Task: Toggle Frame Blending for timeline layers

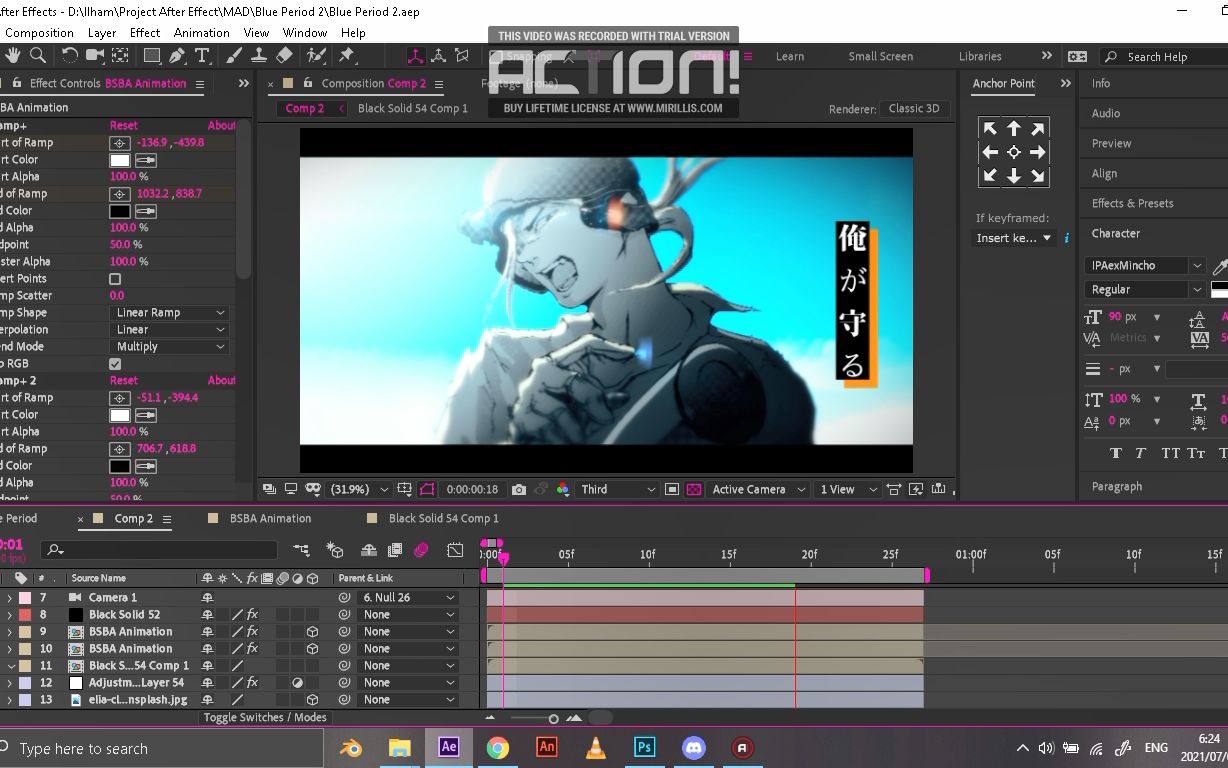Action: [395, 550]
